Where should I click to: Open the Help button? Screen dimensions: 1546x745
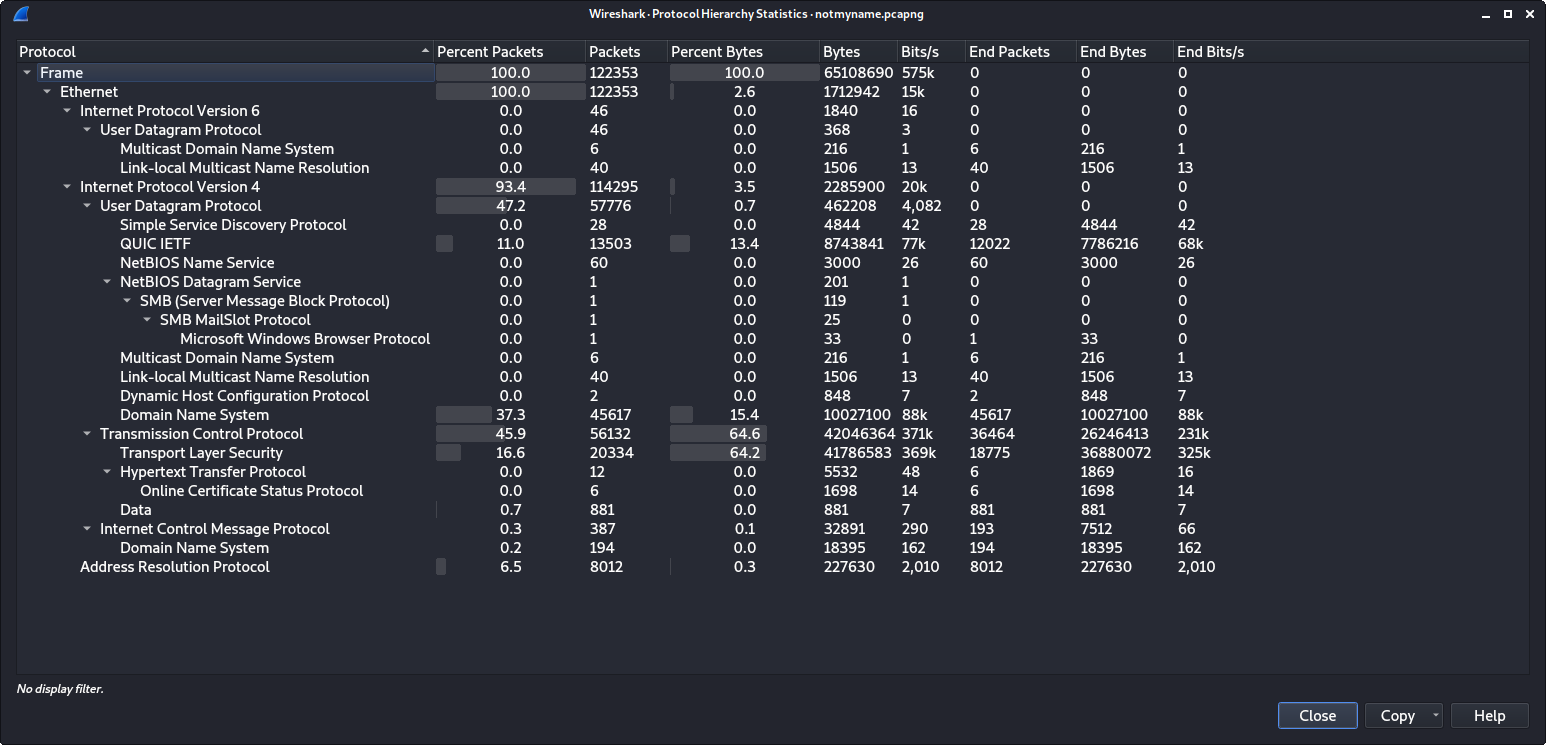point(1489,716)
